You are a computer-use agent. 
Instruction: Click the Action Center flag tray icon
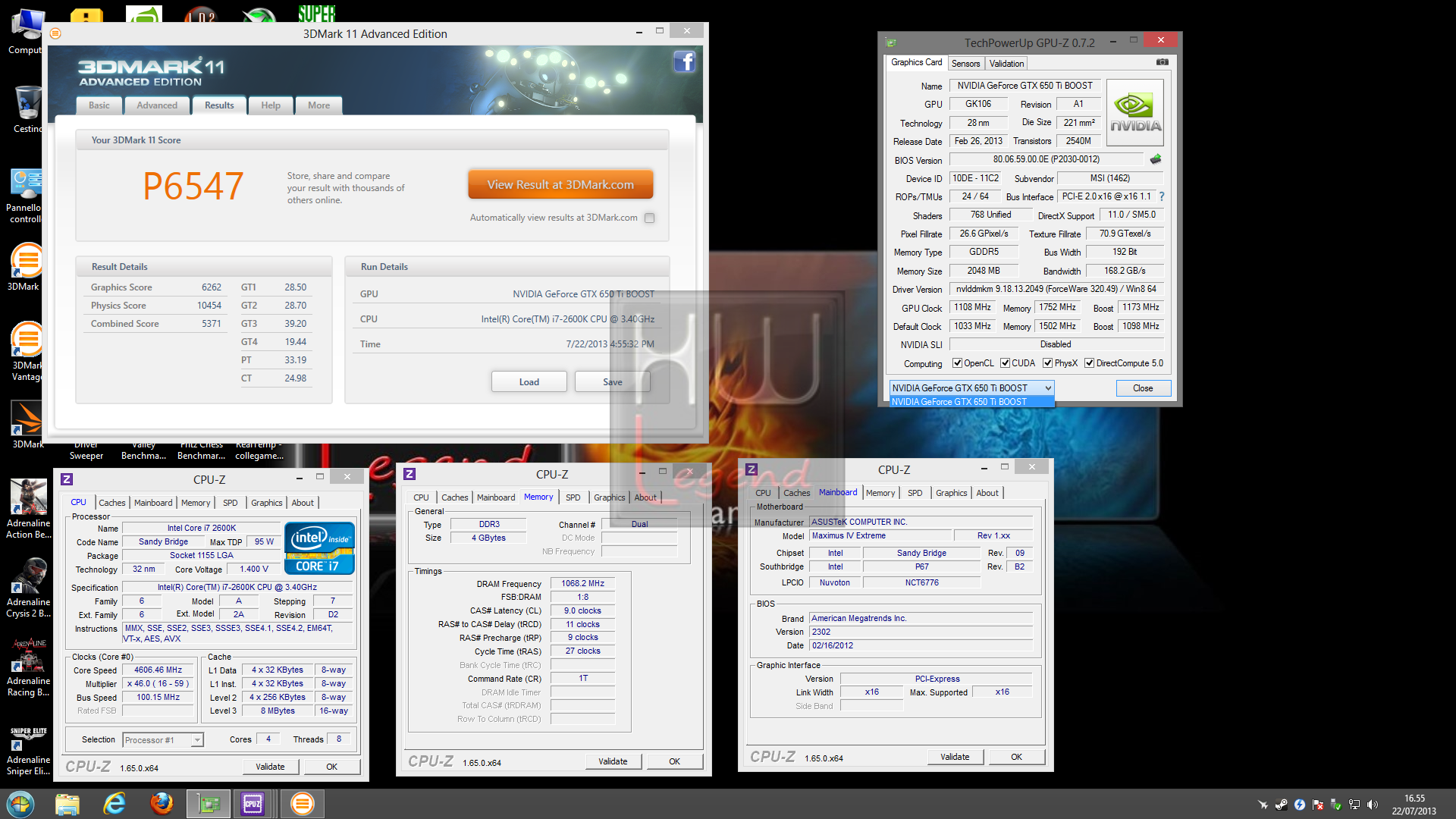point(1318,805)
